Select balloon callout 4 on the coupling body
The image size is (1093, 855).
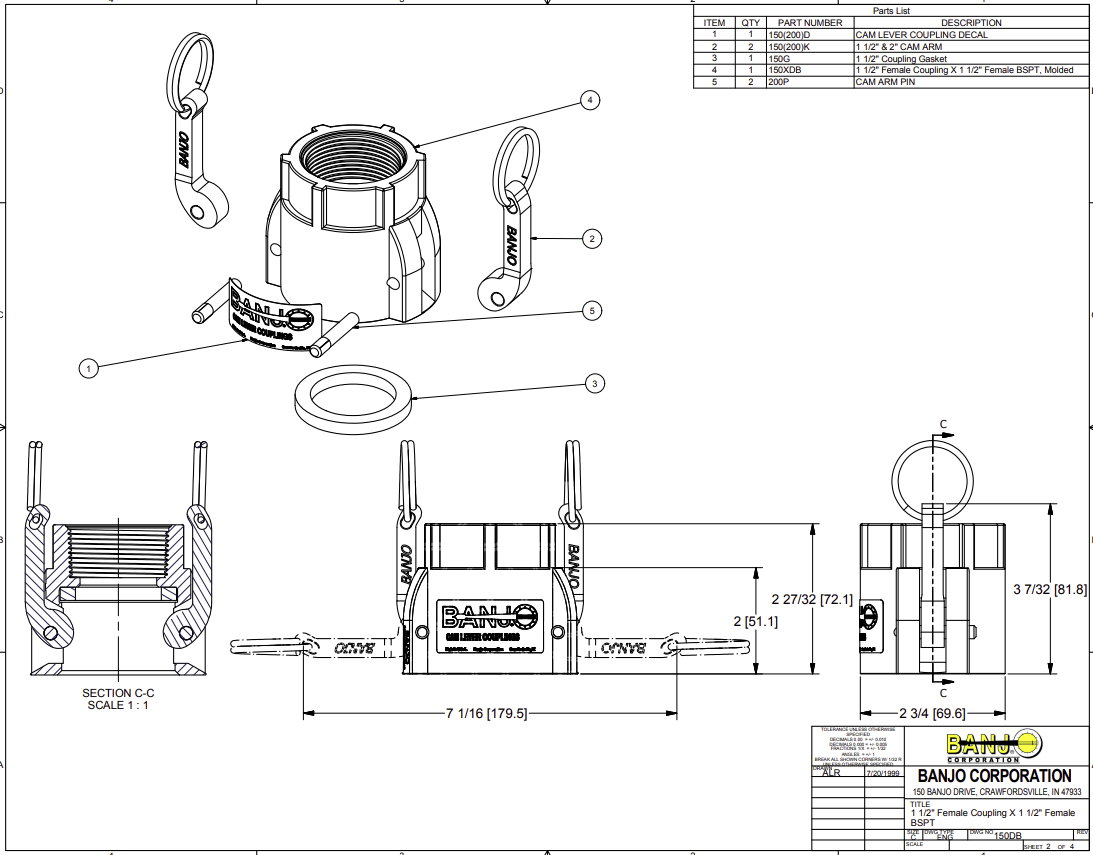pos(588,101)
